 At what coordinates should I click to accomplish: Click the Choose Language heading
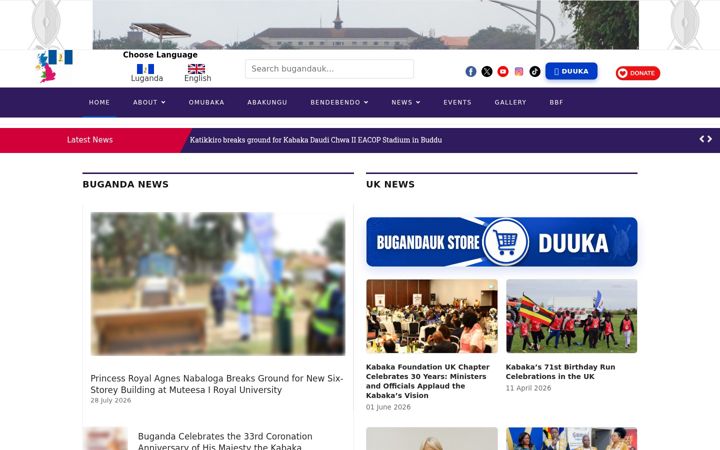pyautogui.click(x=160, y=55)
